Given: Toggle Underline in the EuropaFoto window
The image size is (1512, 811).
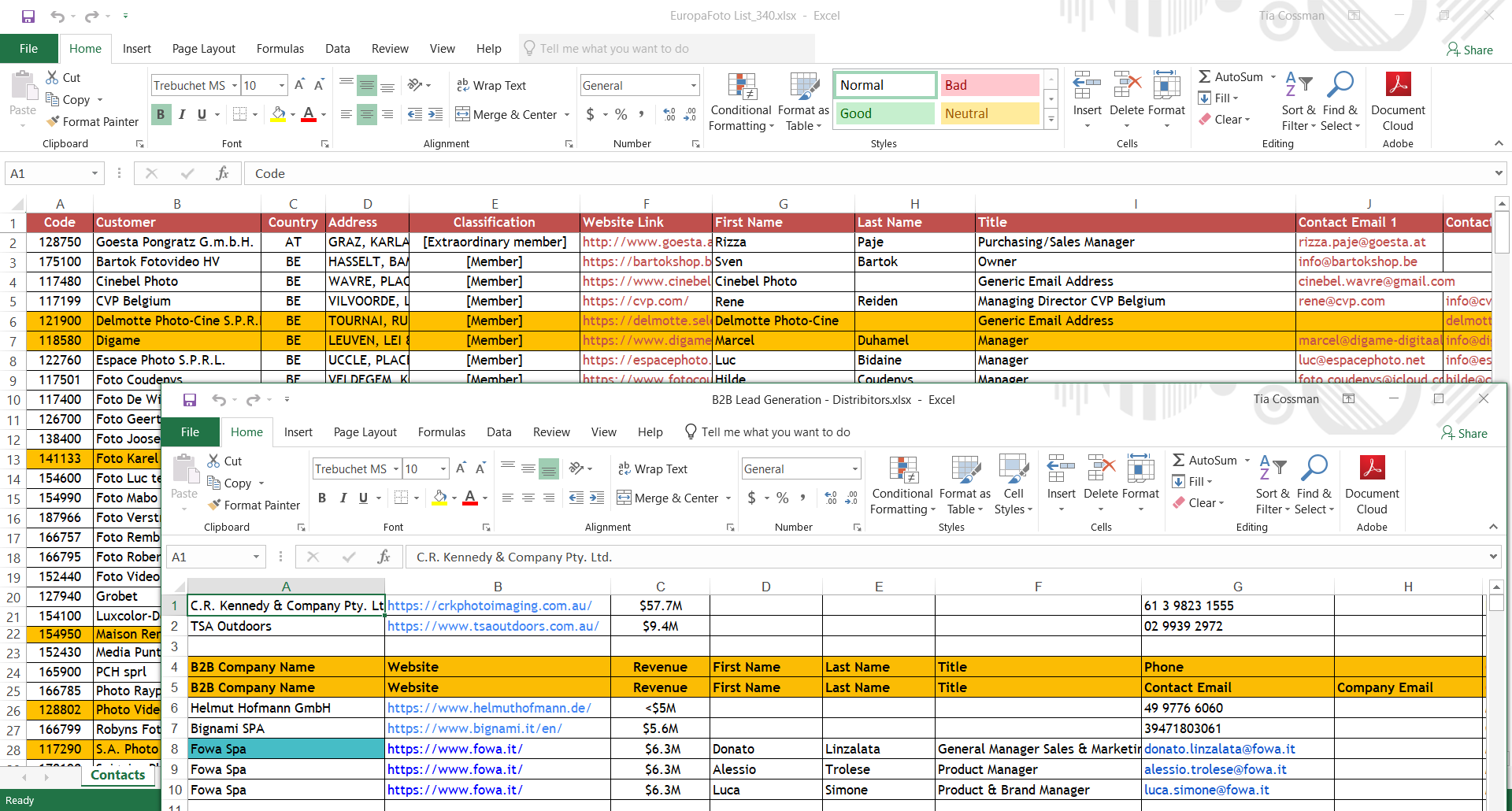Looking at the screenshot, I should pos(202,114).
